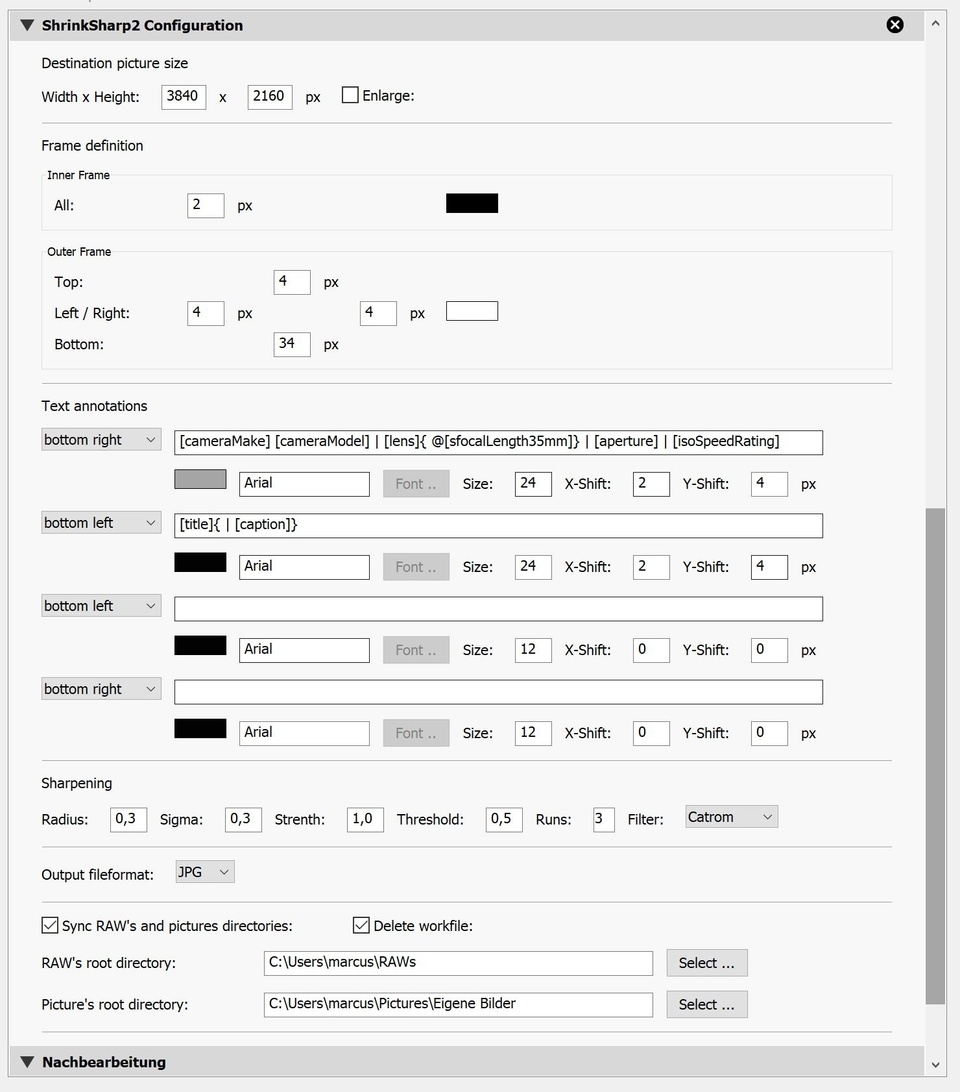
Task: Expand the Nachbearbeitung section
Action: (x=27, y=1062)
